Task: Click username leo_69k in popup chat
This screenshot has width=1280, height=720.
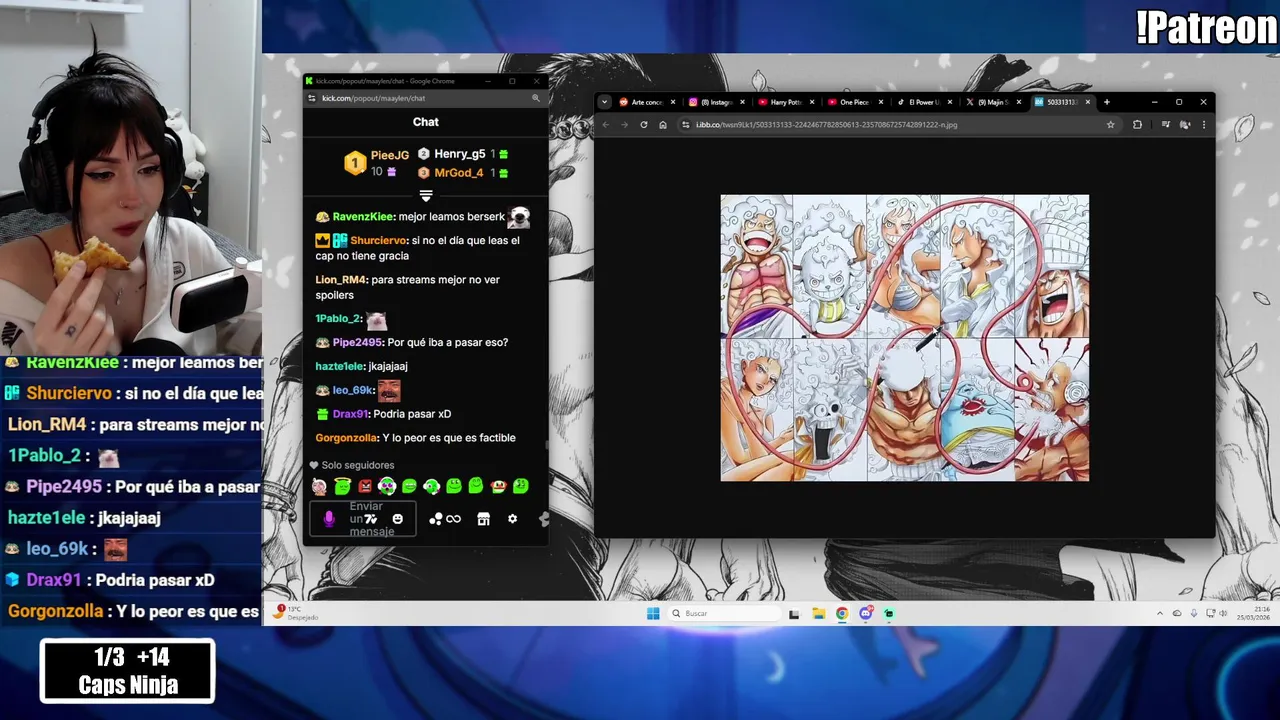Action: (x=351, y=390)
